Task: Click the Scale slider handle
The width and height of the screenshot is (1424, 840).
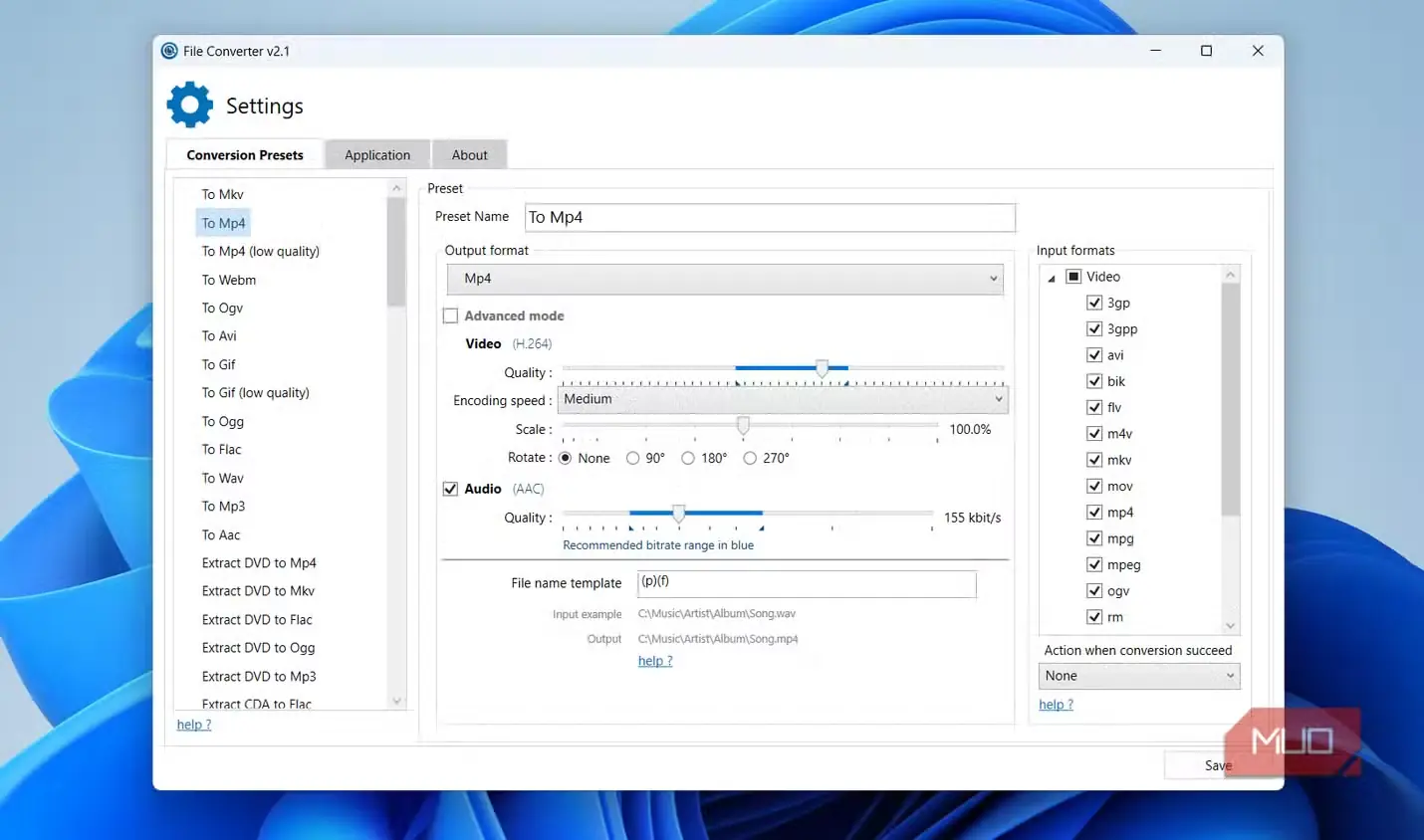Action: tap(743, 425)
